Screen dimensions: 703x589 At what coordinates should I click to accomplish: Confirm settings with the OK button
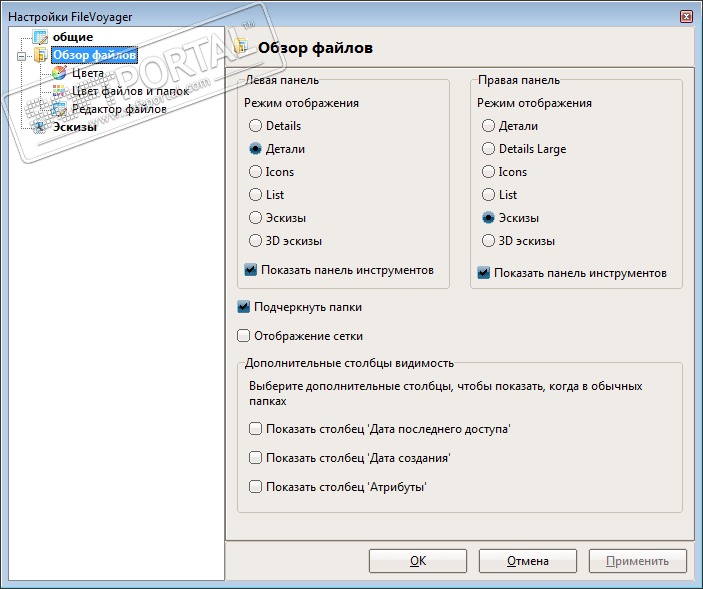(418, 561)
